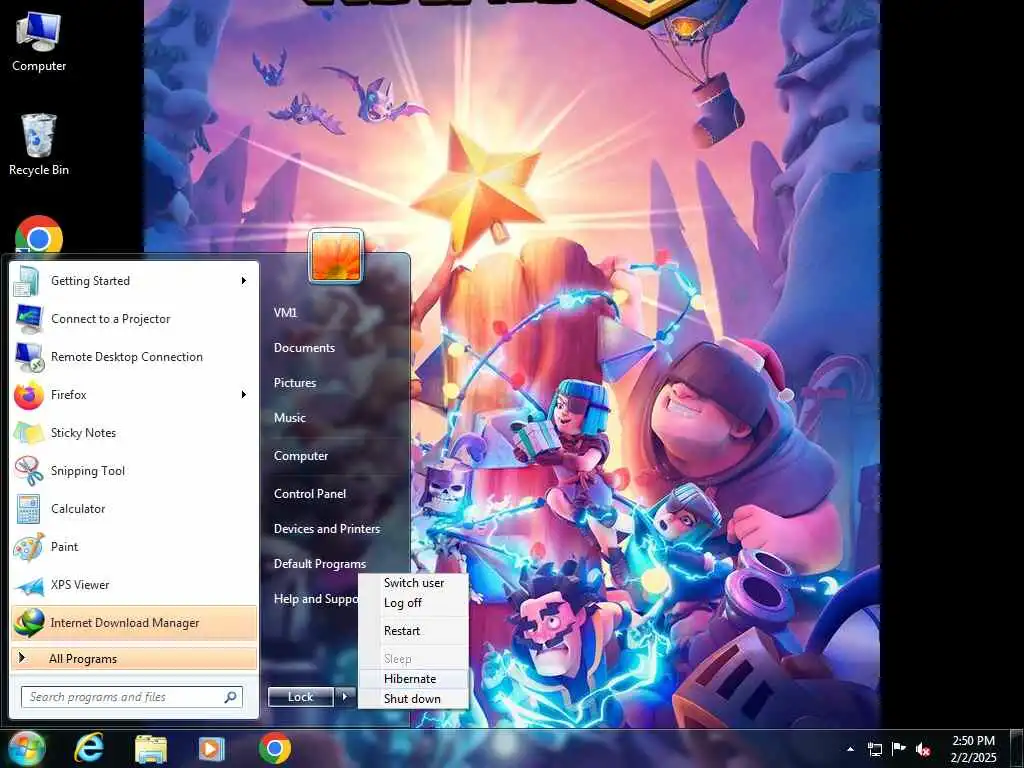Viewport: 1024px width, 768px height.
Task: Show hidden tray icons arrow
Action: [850, 749]
